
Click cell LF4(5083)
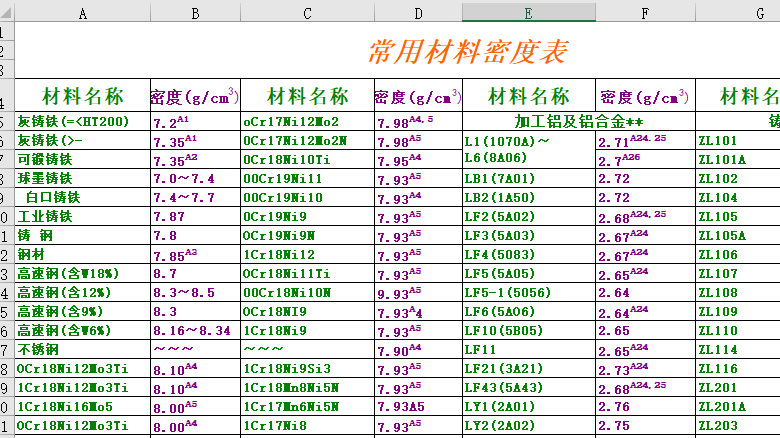point(529,254)
